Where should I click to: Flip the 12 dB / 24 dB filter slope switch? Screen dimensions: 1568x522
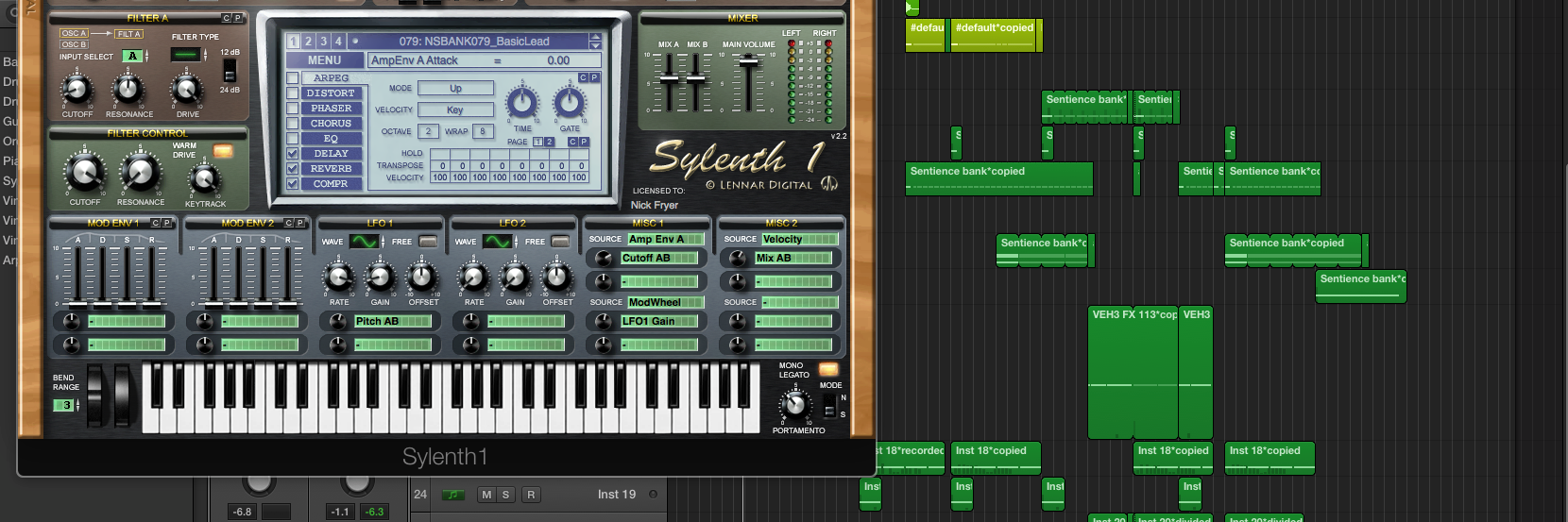click(230, 71)
